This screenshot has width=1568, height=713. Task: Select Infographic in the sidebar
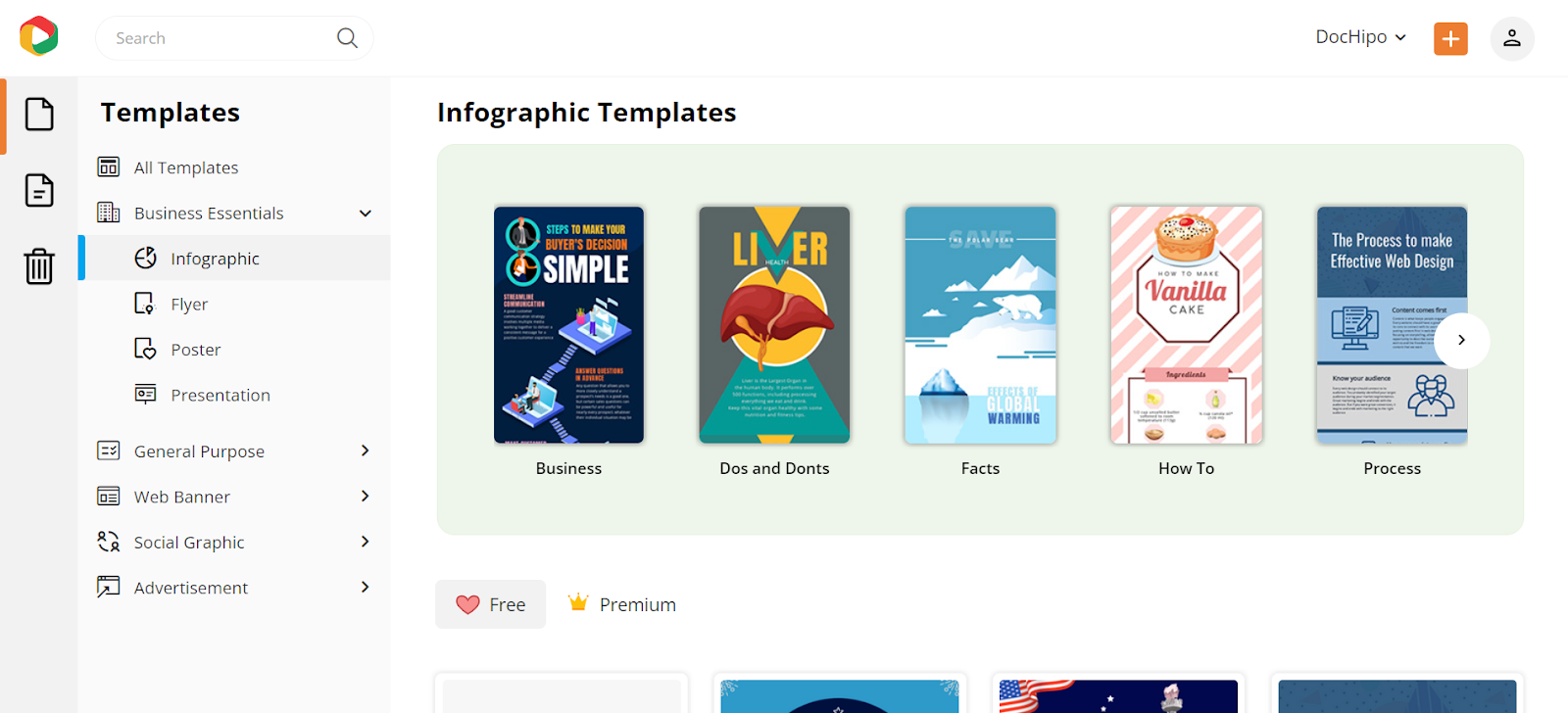[x=234, y=259]
